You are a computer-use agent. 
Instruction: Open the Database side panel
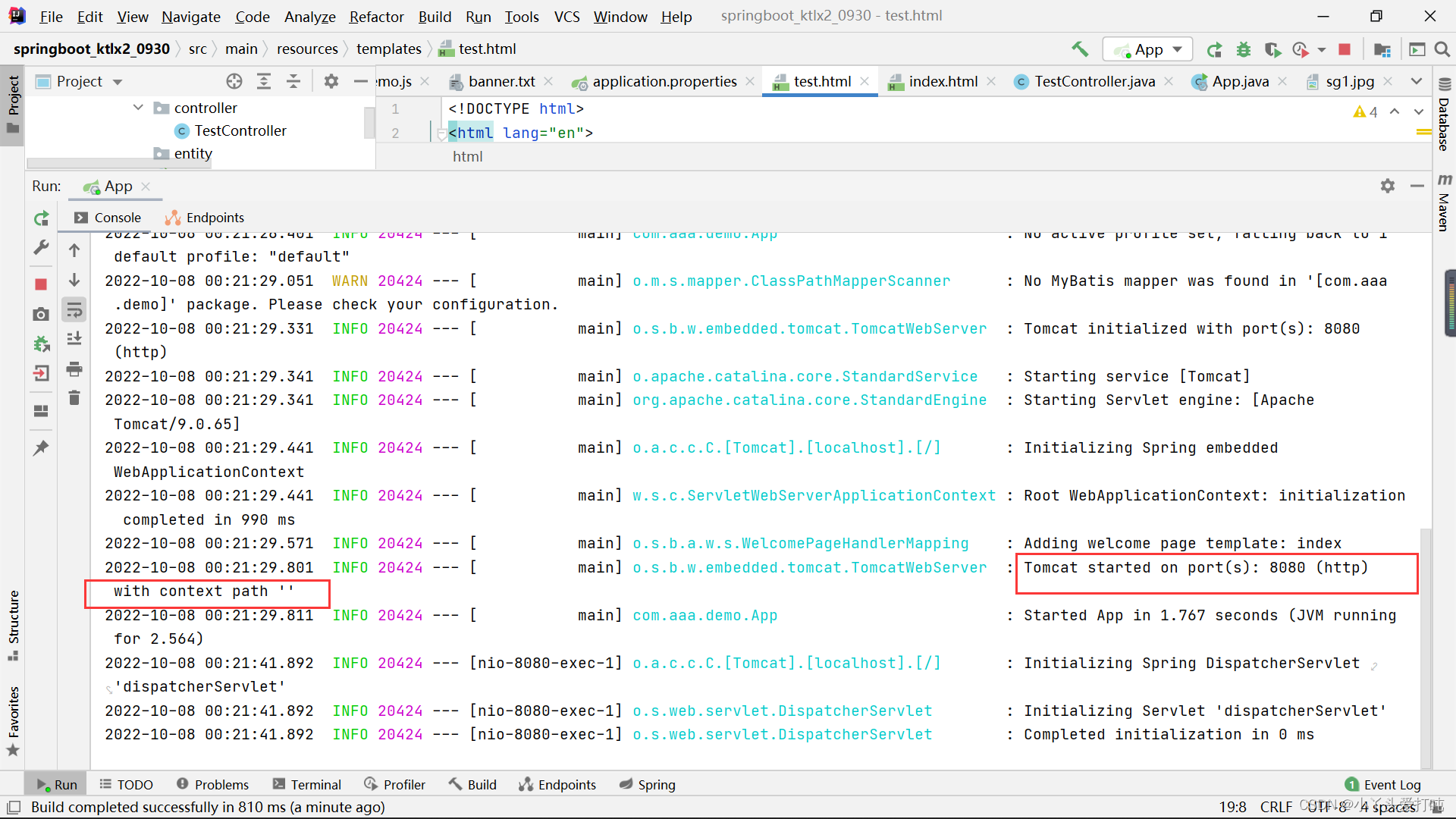(1444, 115)
